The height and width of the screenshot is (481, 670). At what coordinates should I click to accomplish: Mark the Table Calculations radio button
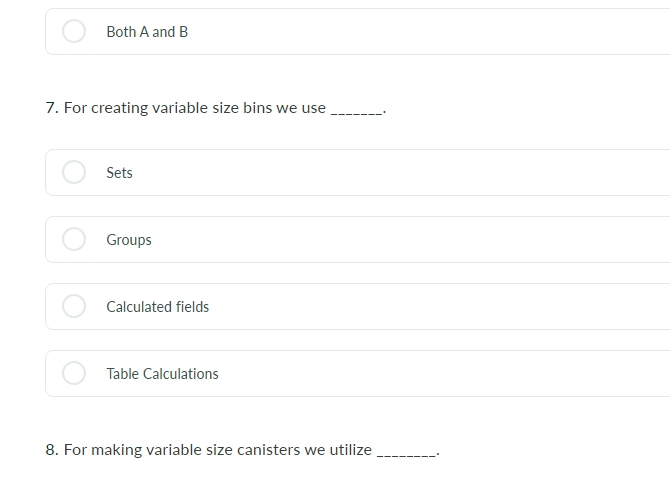[74, 373]
